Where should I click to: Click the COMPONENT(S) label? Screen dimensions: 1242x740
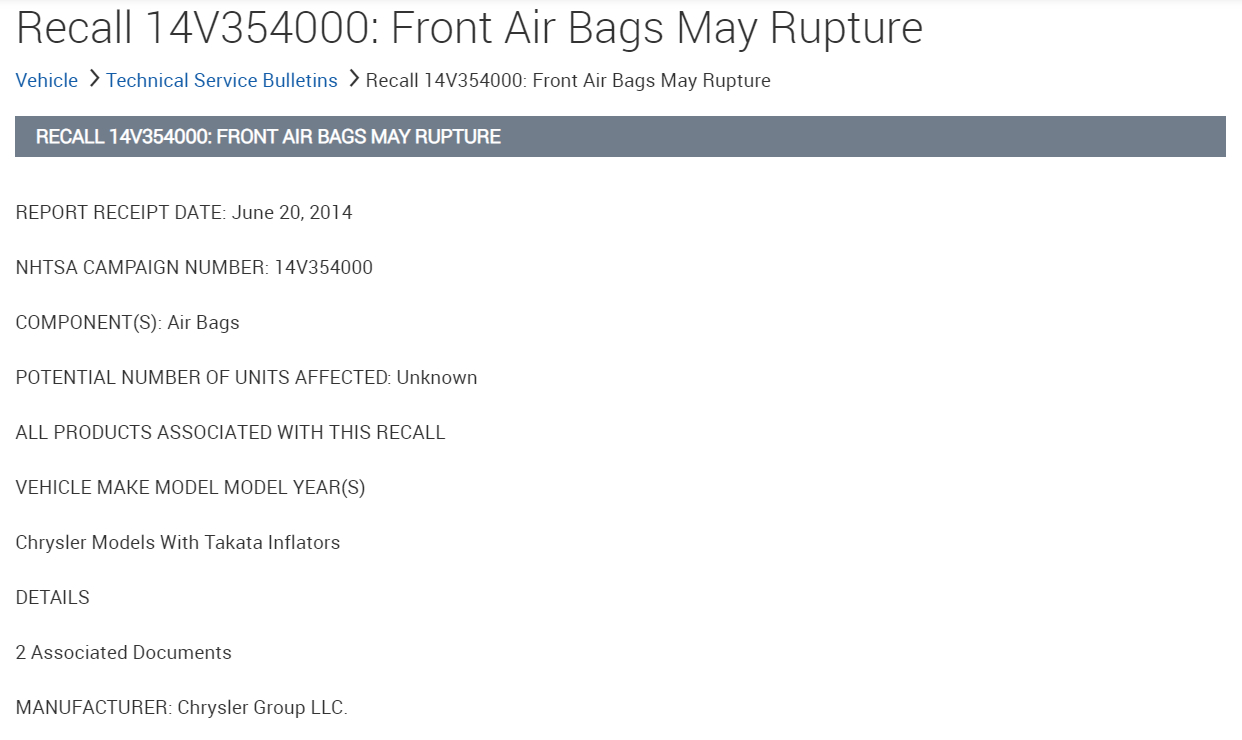pyautogui.click(x=88, y=323)
